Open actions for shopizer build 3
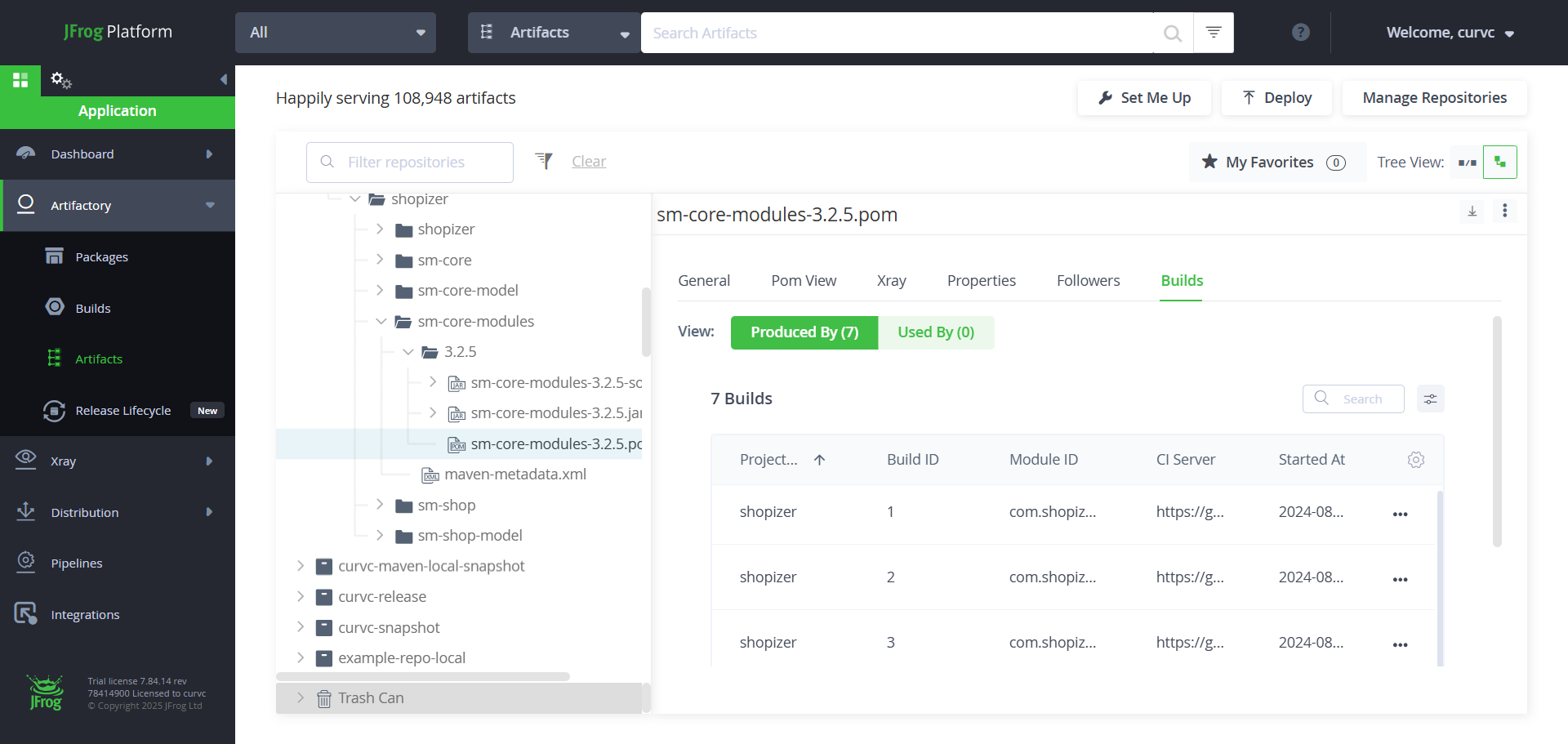 pos(1401,644)
